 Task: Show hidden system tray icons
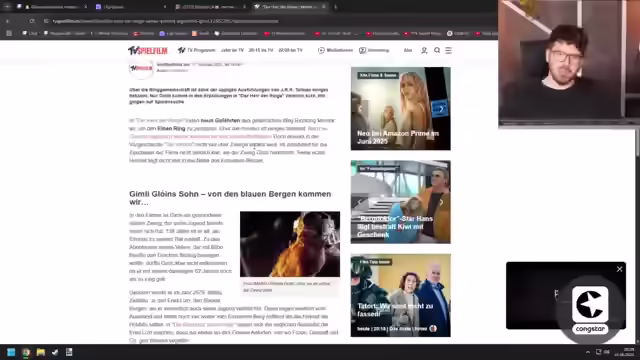coord(588,352)
